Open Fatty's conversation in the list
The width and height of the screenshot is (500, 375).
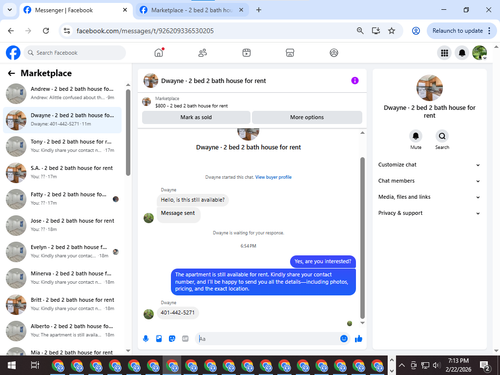point(62,199)
